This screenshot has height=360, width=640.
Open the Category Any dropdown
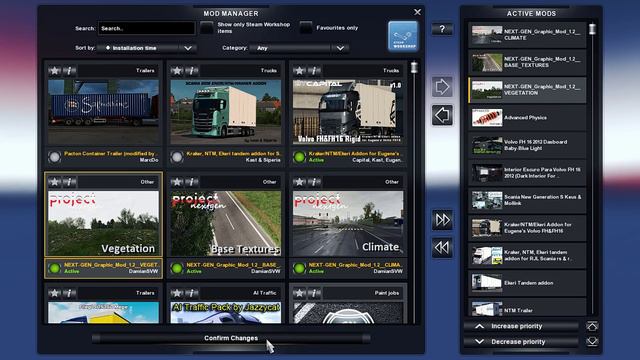(x=299, y=48)
